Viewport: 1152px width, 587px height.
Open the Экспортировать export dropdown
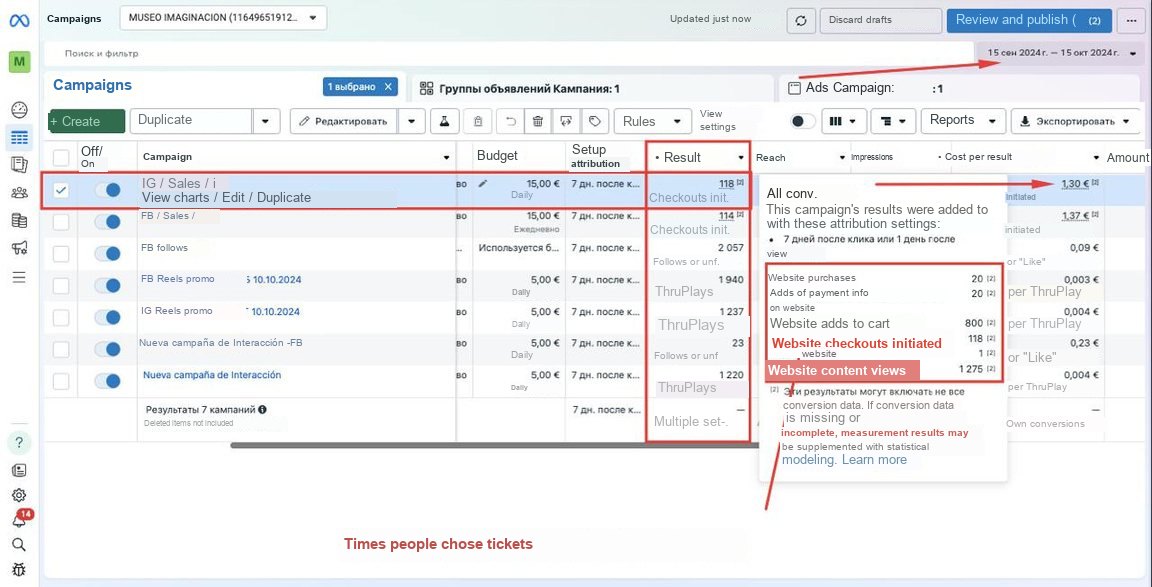[x=1075, y=121]
